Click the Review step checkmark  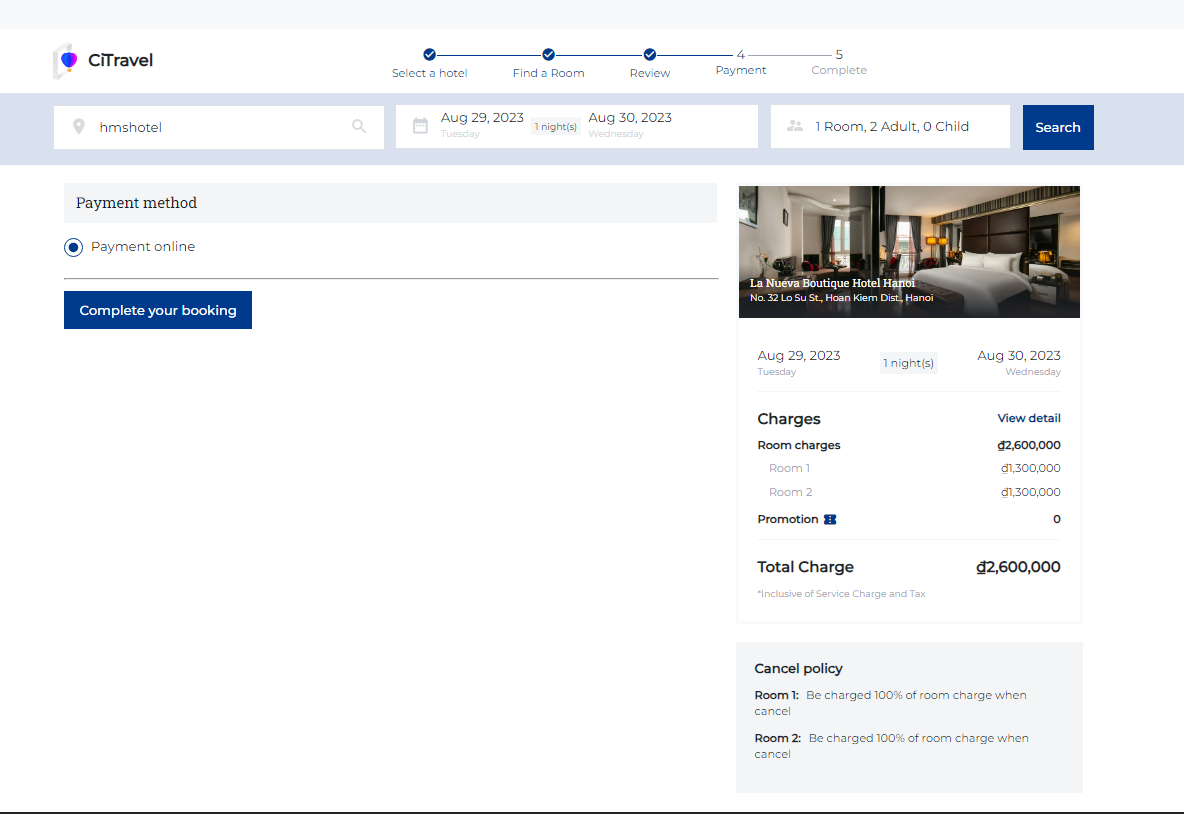[x=649, y=55]
